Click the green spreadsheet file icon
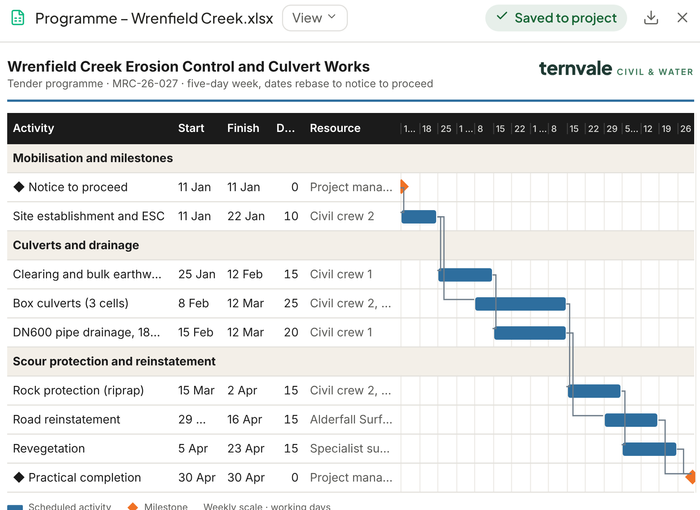 [x=18, y=18]
